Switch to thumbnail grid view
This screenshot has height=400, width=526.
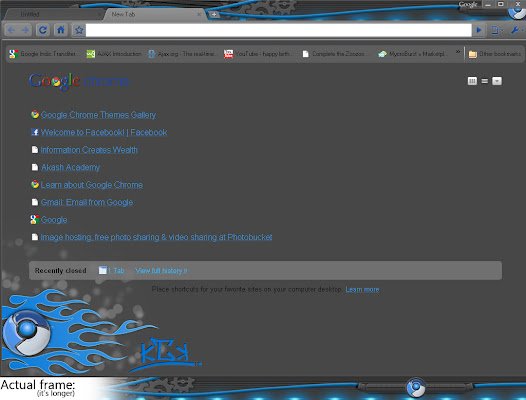(x=472, y=81)
